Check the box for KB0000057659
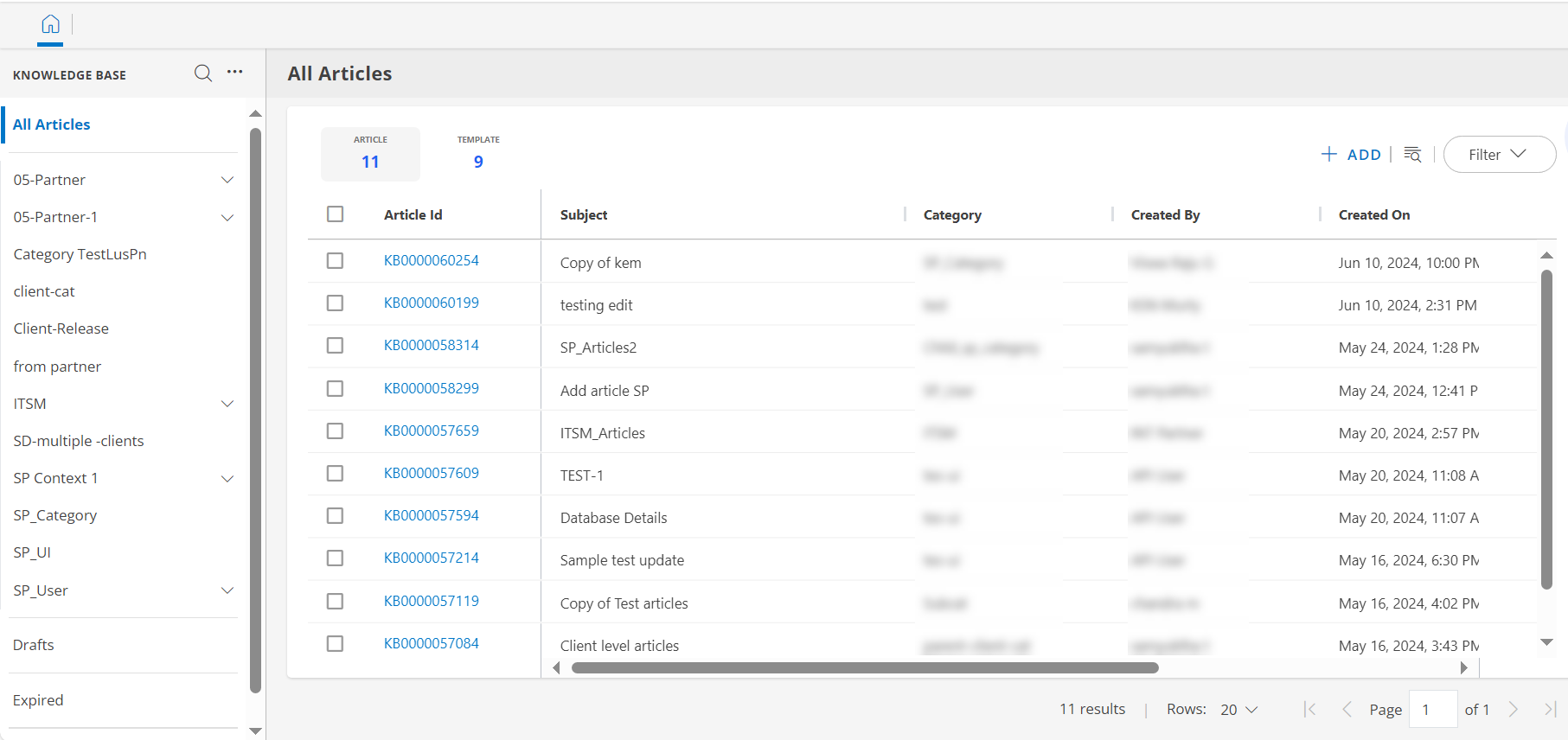This screenshot has width=1568, height=740. coord(336,431)
